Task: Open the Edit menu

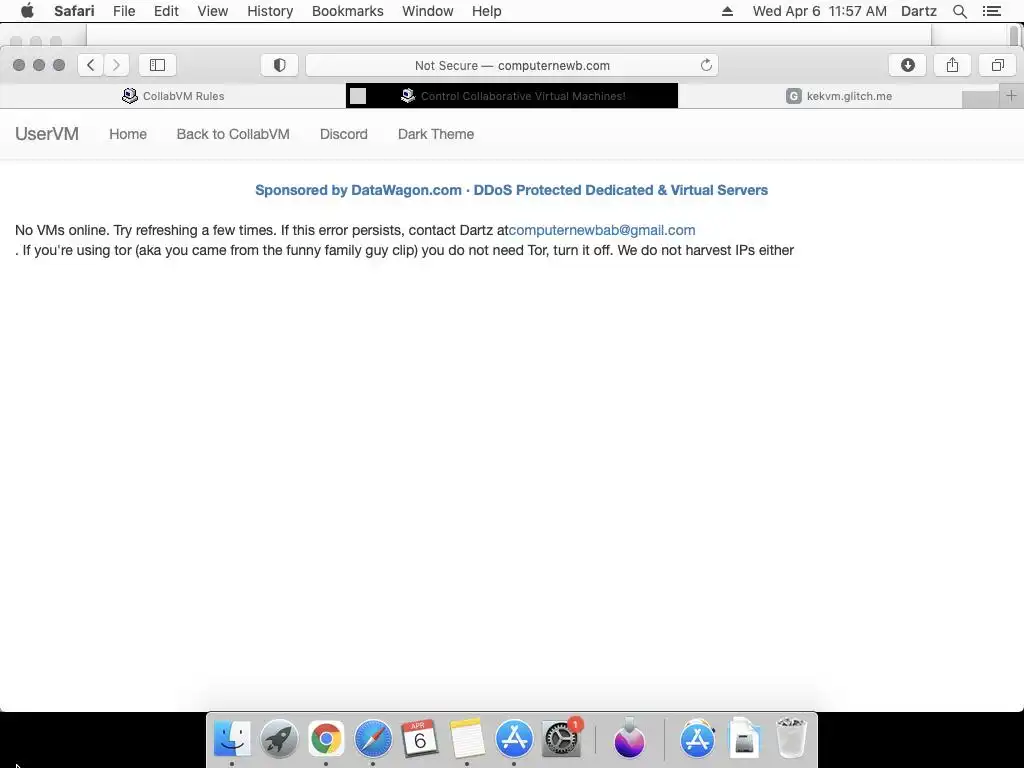Action: click(166, 11)
